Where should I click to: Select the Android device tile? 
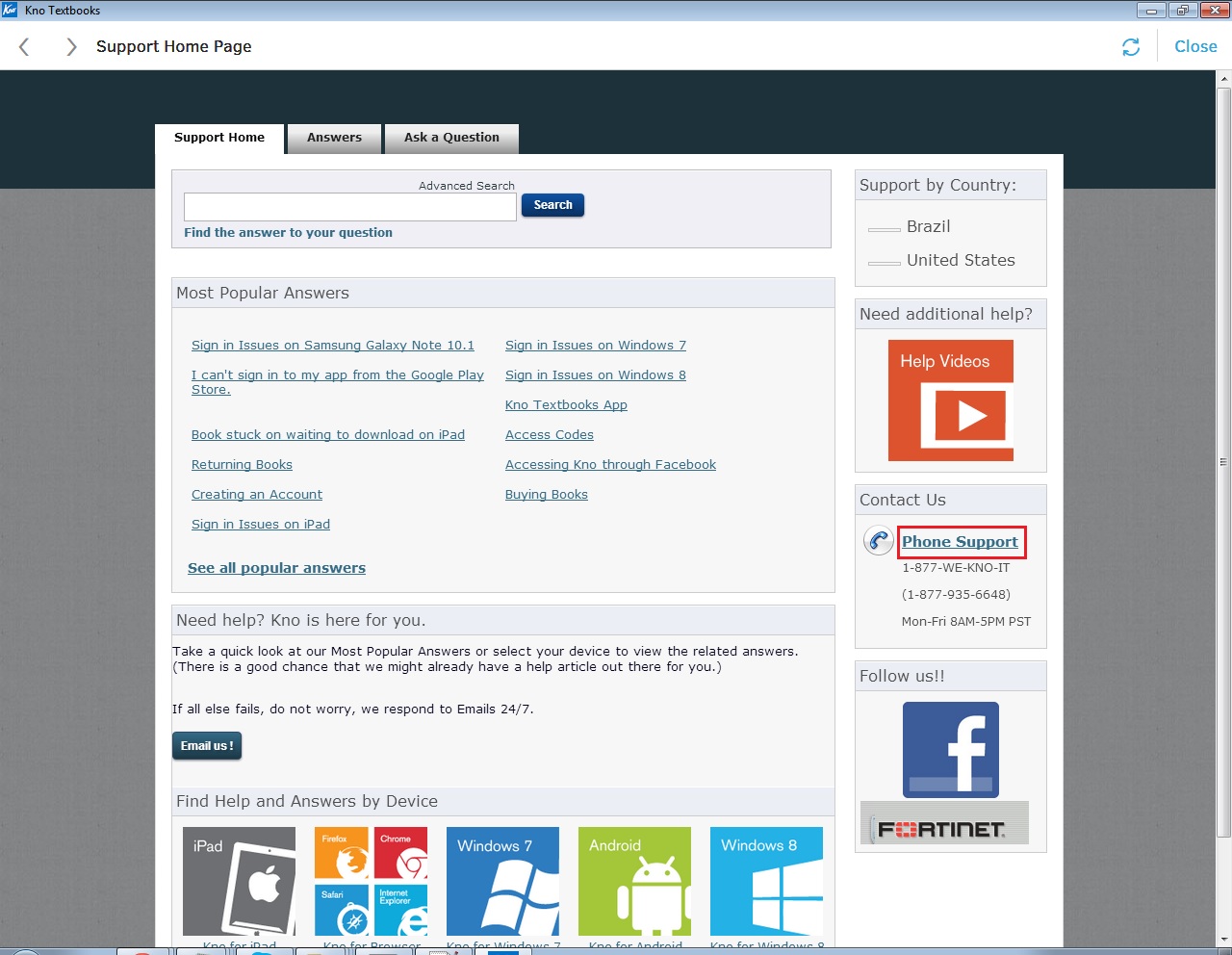(x=634, y=881)
